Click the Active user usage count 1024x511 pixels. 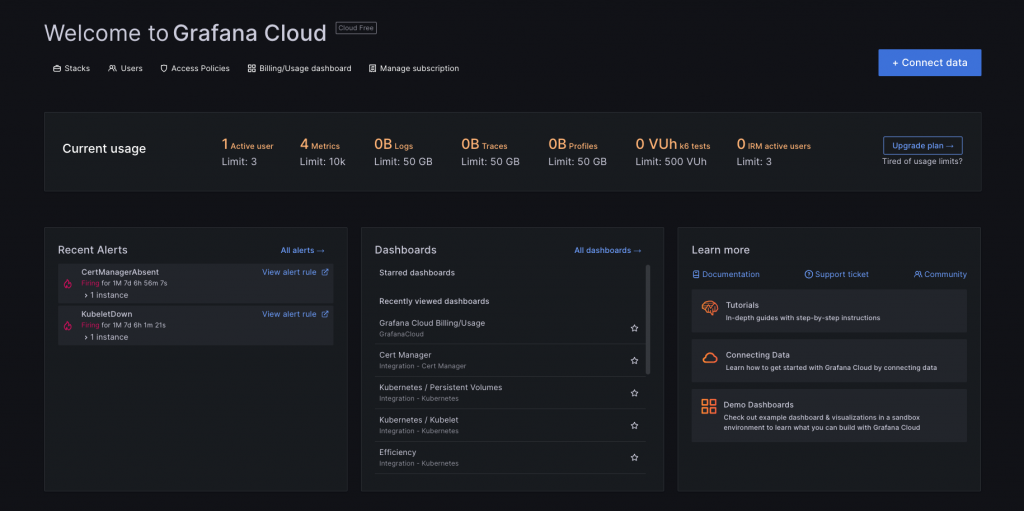tap(248, 145)
